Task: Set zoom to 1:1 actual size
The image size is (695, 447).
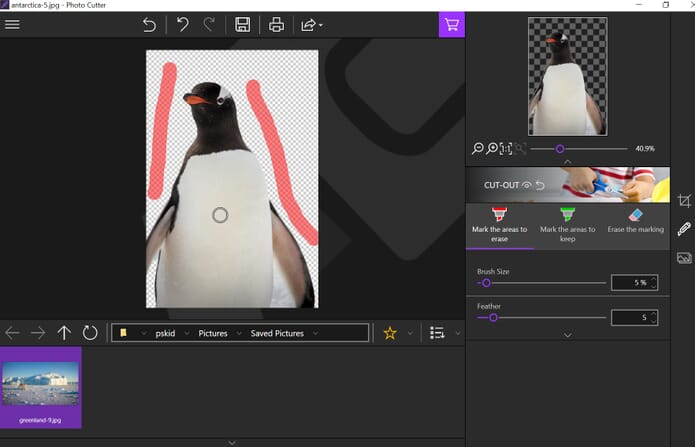Action: 506,149
